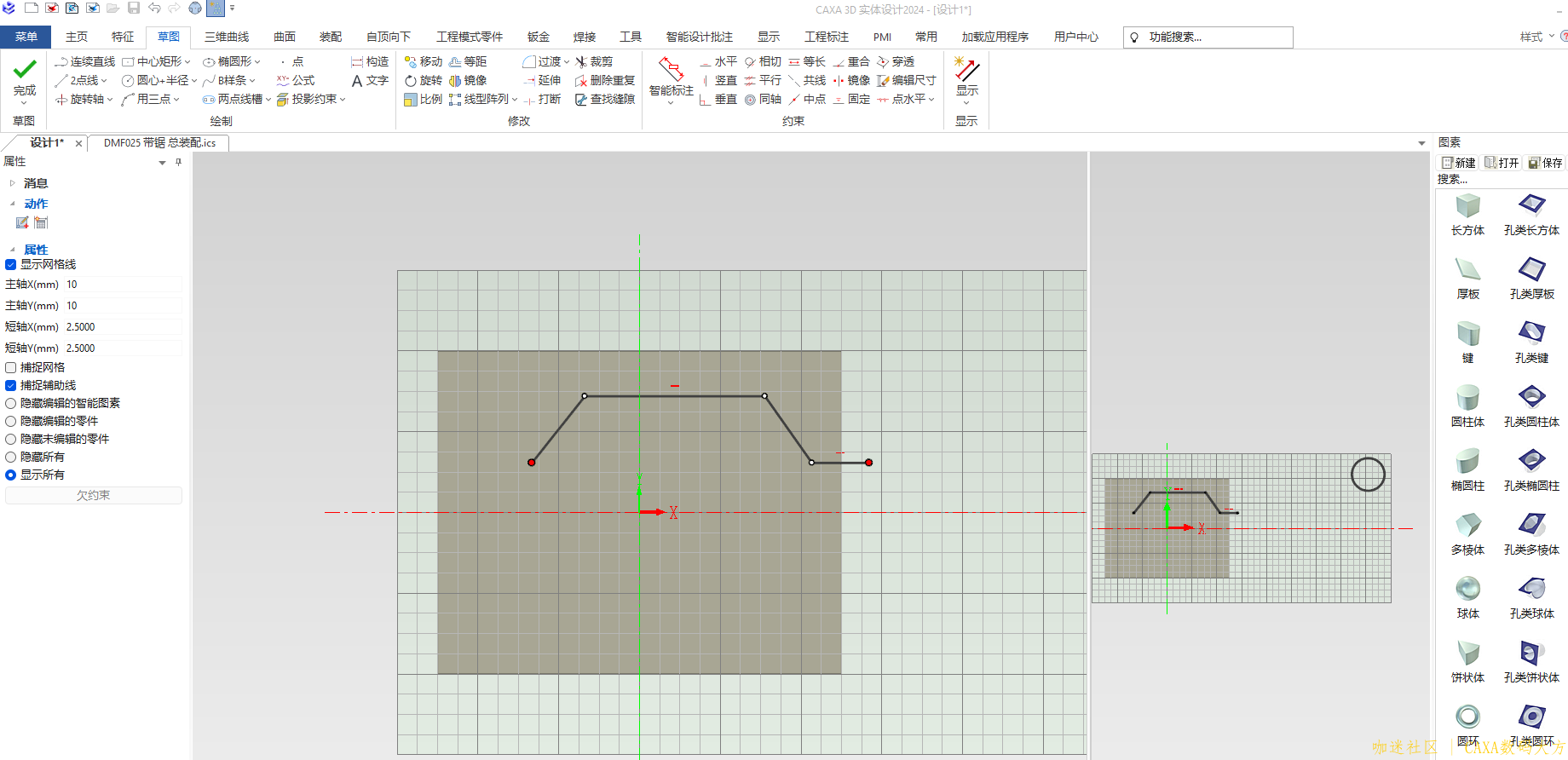Viewport: 1568px width, 760px height.
Task: Click the 主轴X(mm) value field
Action: [x=123, y=285]
